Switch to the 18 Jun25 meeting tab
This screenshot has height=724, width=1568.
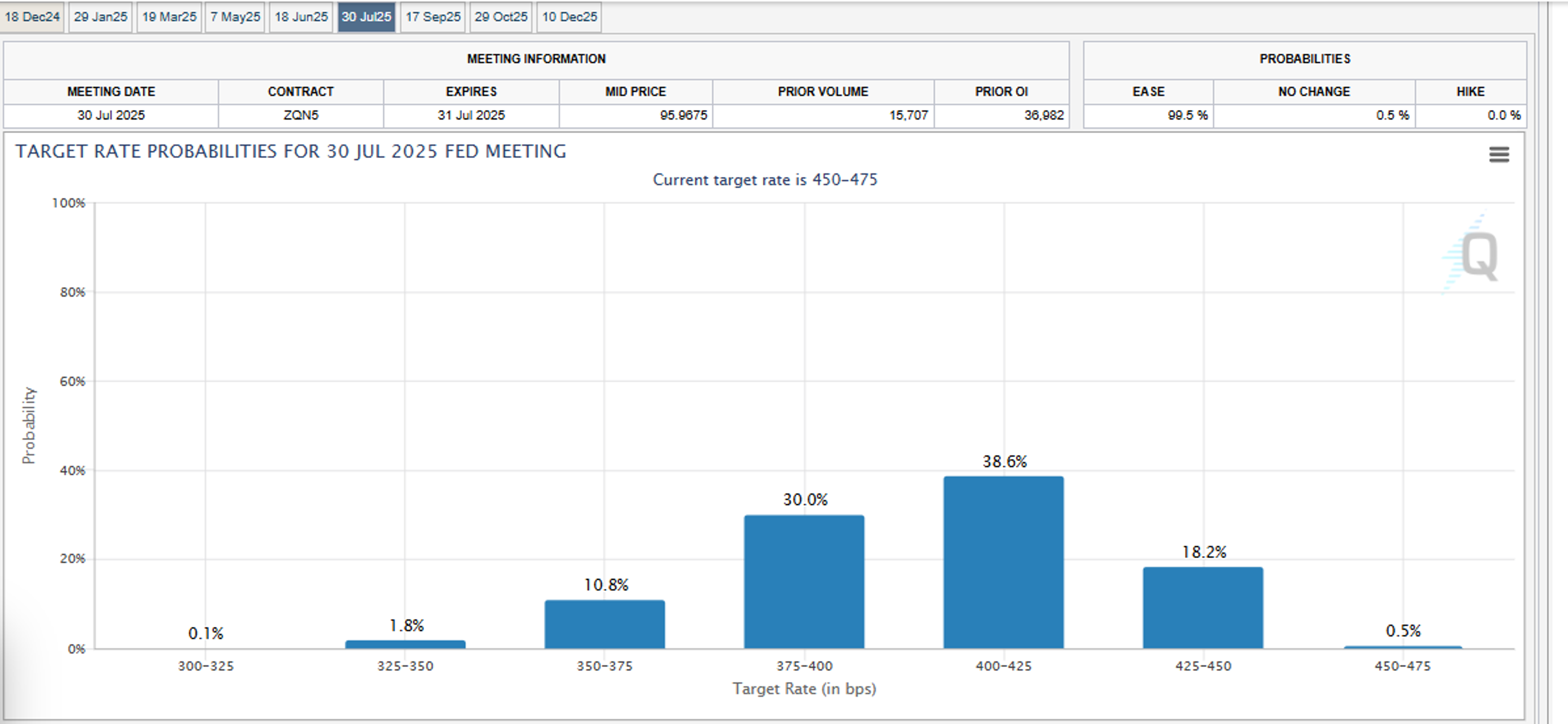301,16
